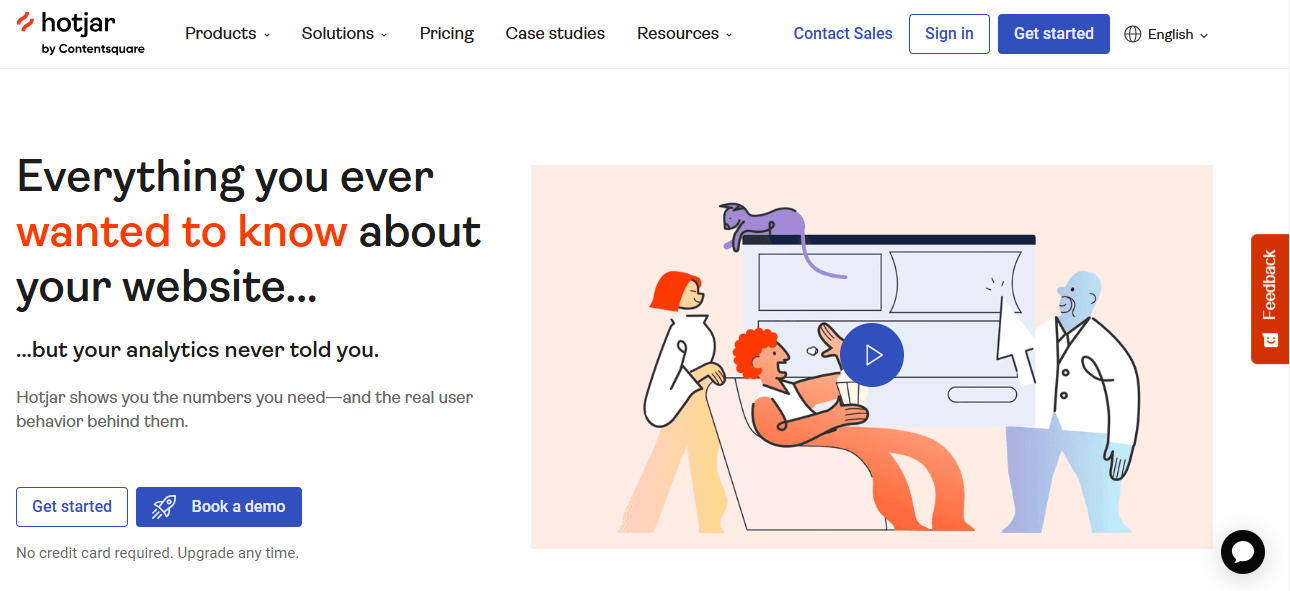Click Get started below the hero text
1290x591 pixels.
click(x=72, y=507)
